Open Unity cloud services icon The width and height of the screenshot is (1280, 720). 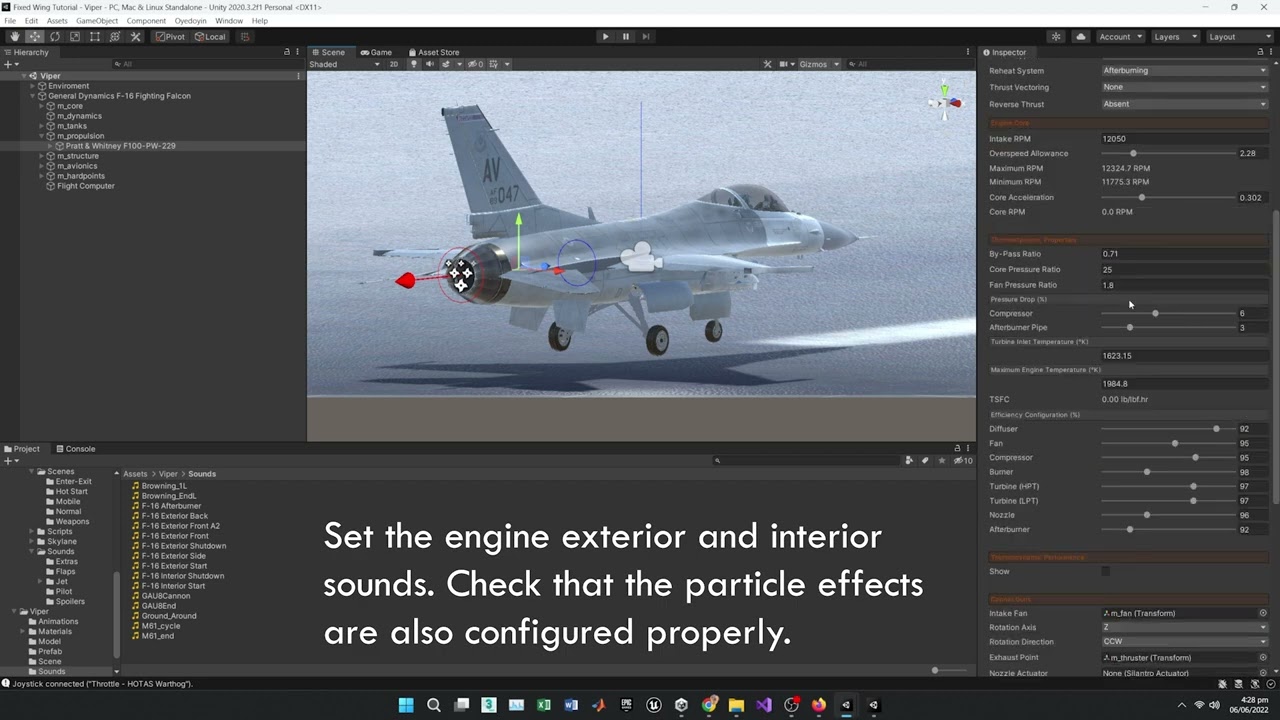click(1080, 37)
